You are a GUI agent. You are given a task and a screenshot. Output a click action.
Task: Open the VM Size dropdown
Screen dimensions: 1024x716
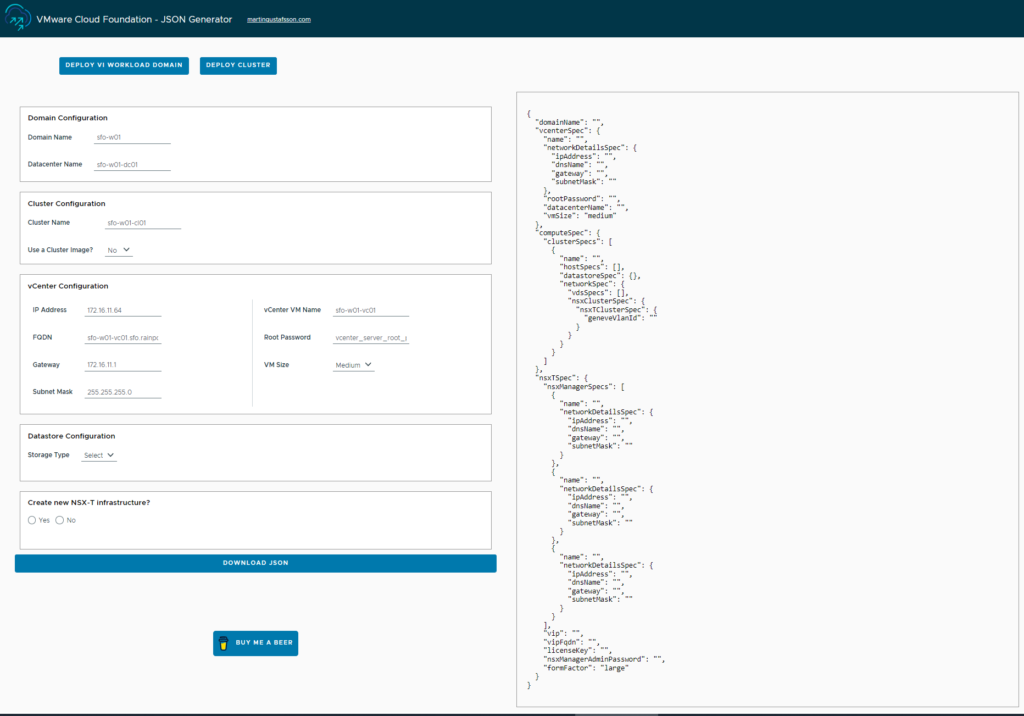tap(353, 365)
